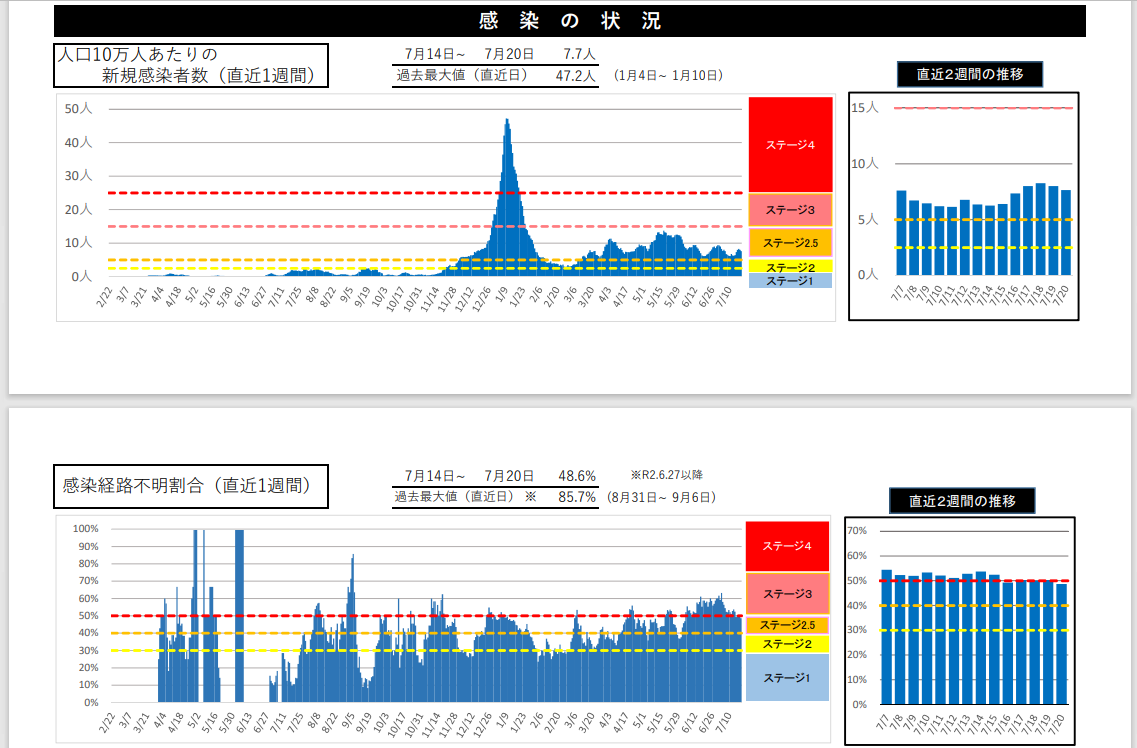
Task: Pick orange ステージ2.5 block in new infections chart
Action: pos(790,243)
